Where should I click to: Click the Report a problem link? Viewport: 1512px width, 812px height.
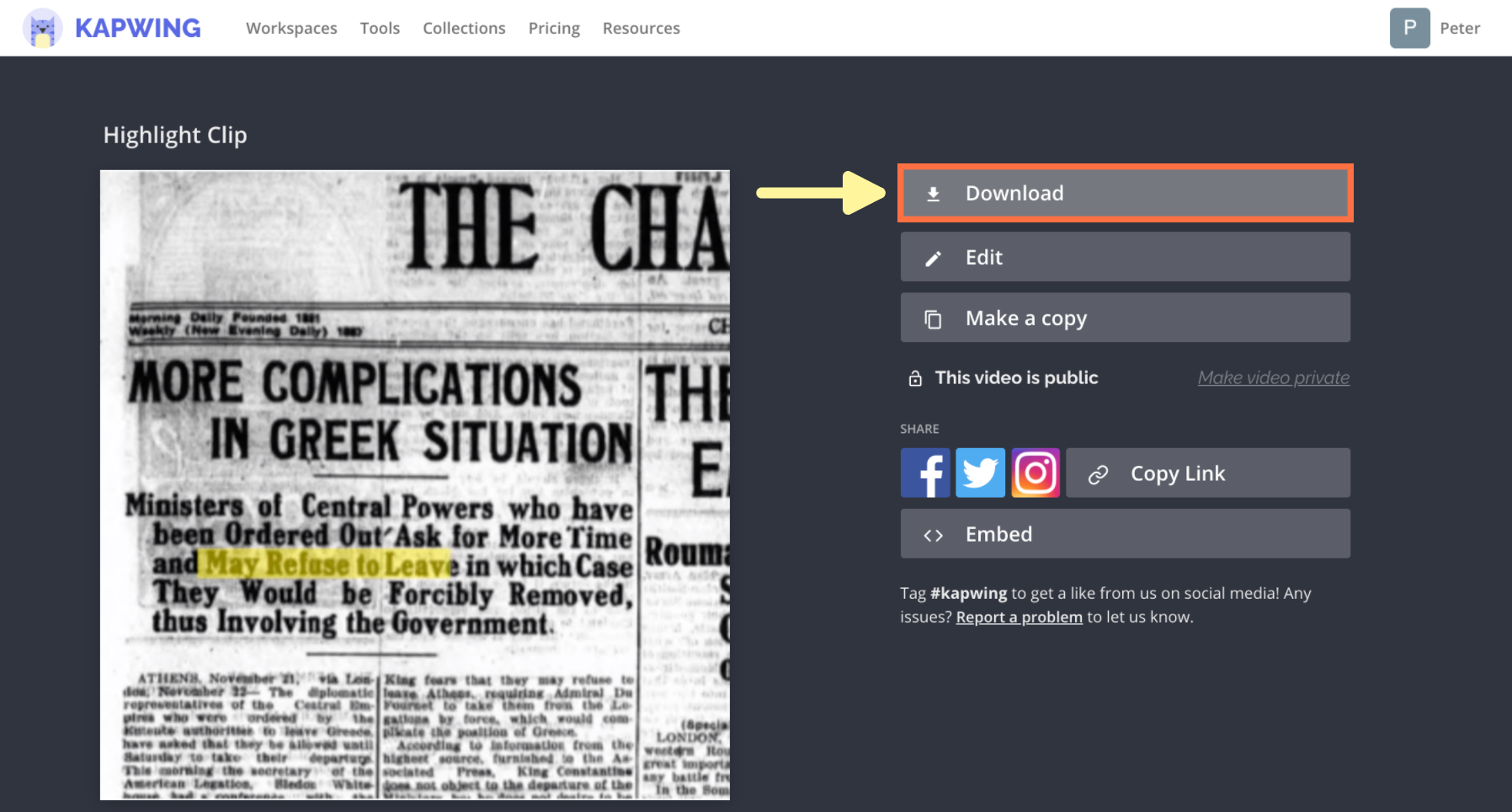1019,617
